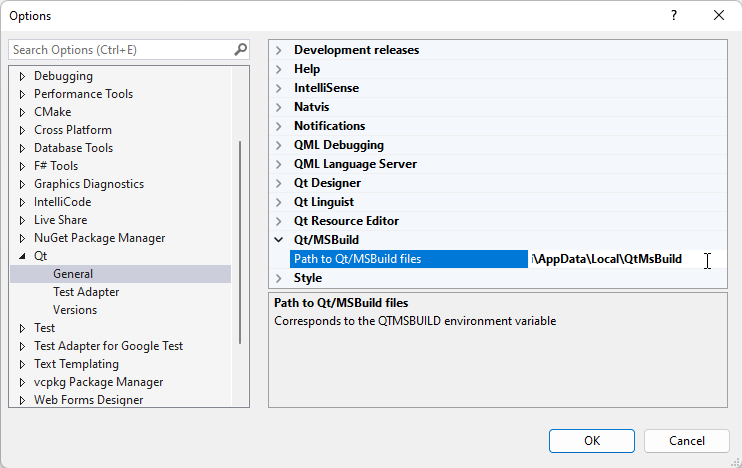Viewport: 742px width, 468px height.
Task: Expand the QML Debugging section chevron
Action: 279,145
